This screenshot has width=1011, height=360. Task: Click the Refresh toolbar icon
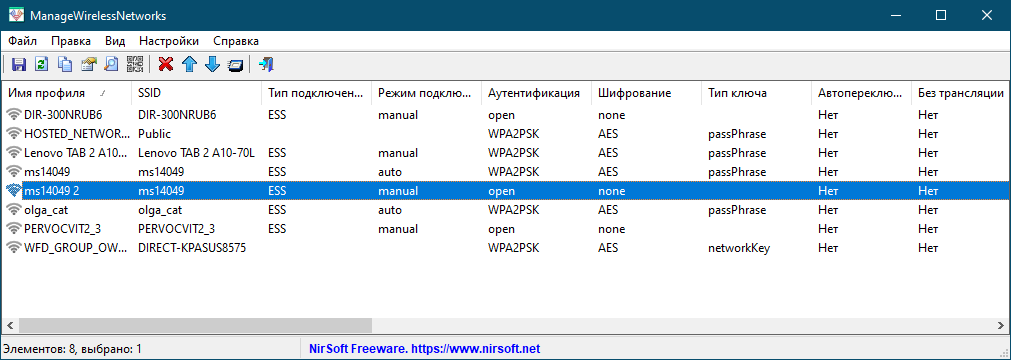coord(42,64)
